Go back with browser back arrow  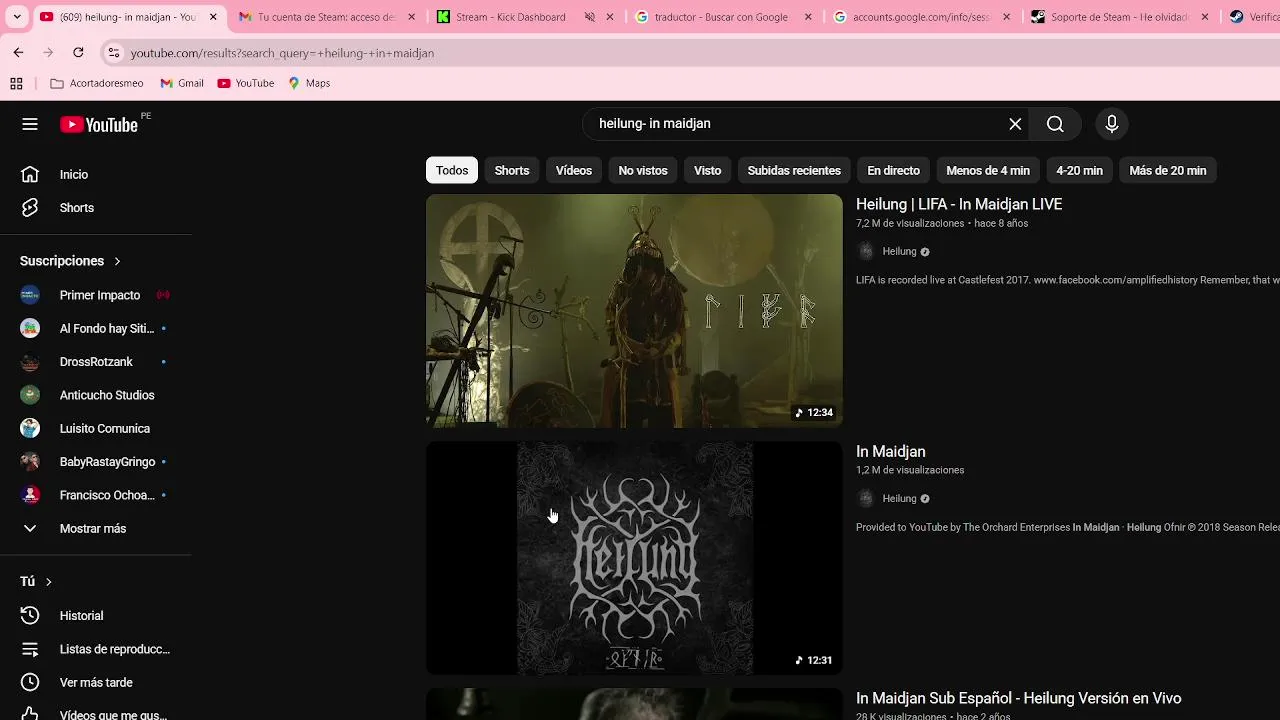coord(18,52)
